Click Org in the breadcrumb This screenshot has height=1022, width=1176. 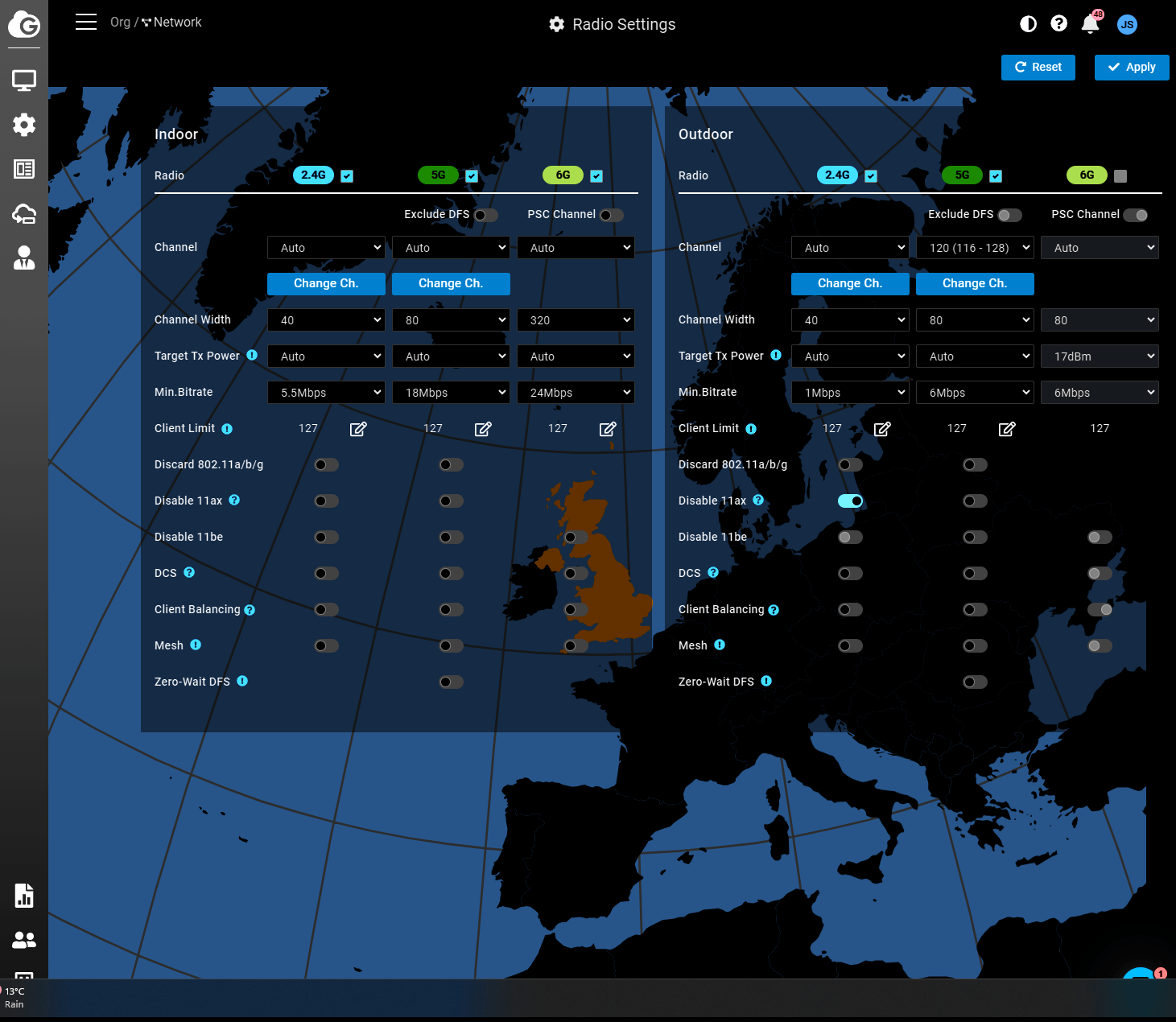point(120,23)
